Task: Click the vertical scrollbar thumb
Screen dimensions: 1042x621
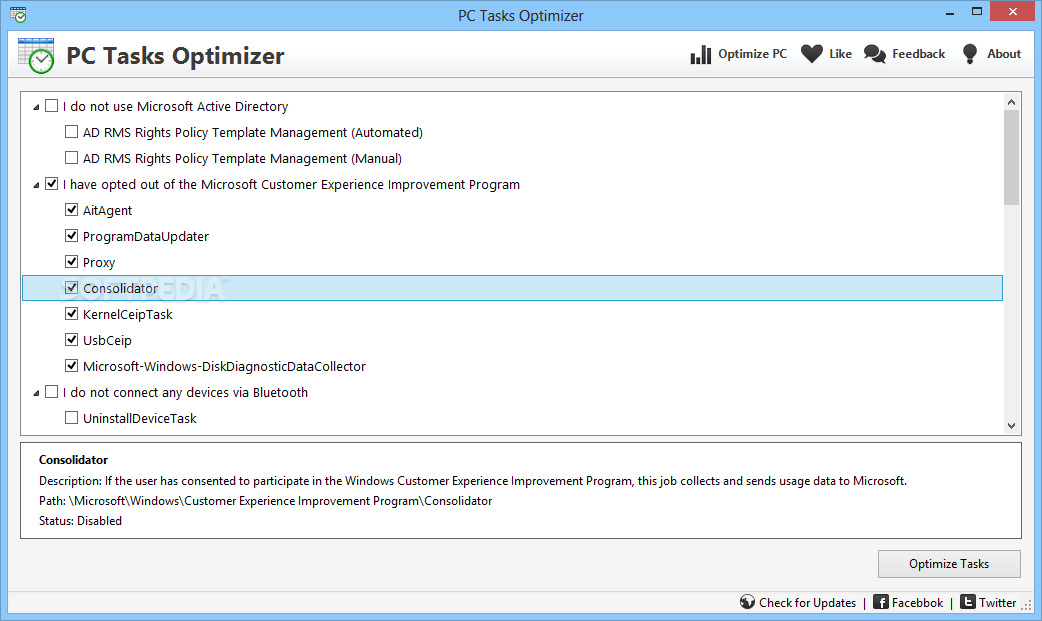Action: click(1011, 158)
